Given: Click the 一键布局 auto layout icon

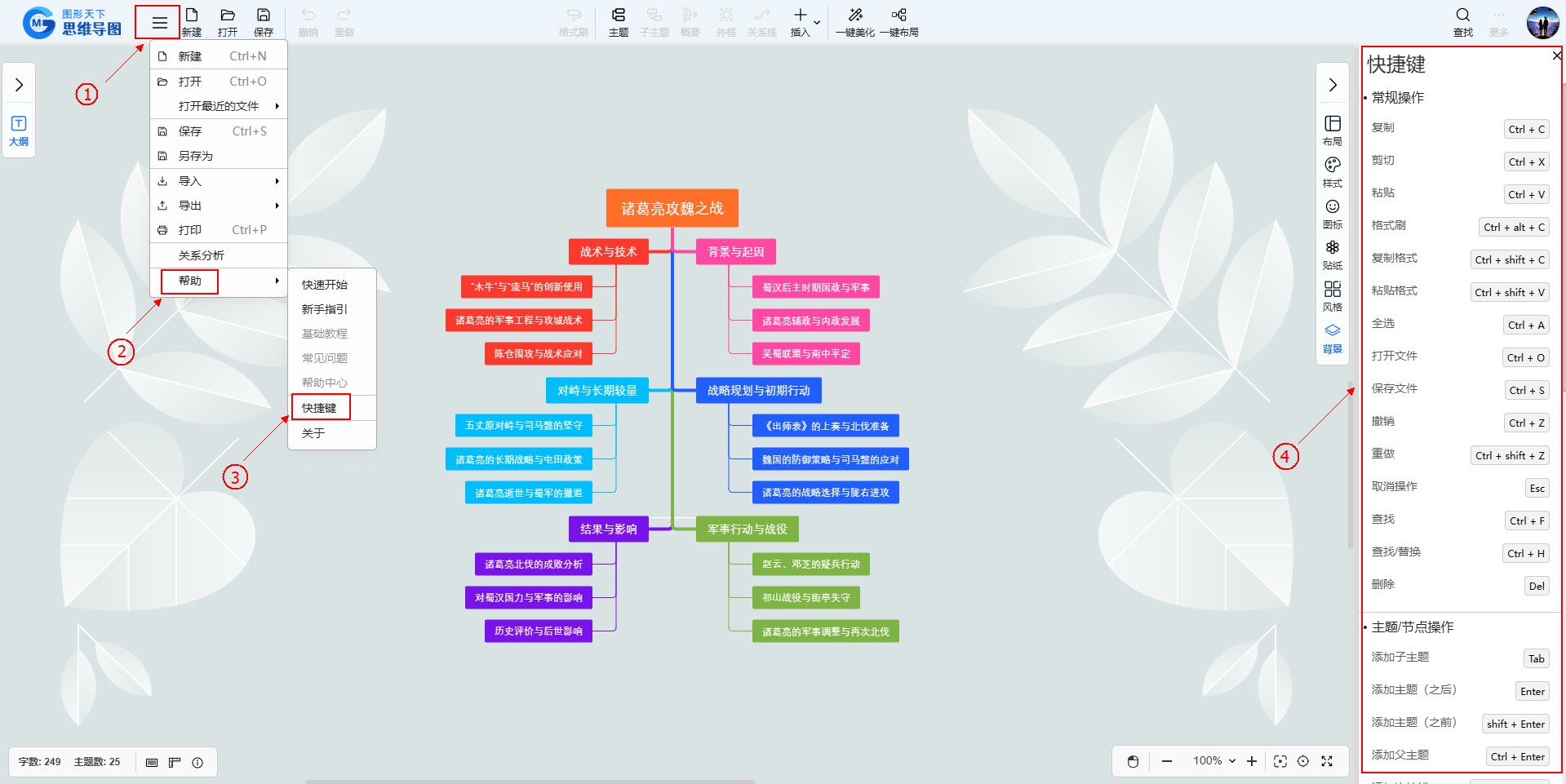Looking at the screenshot, I should click(898, 16).
